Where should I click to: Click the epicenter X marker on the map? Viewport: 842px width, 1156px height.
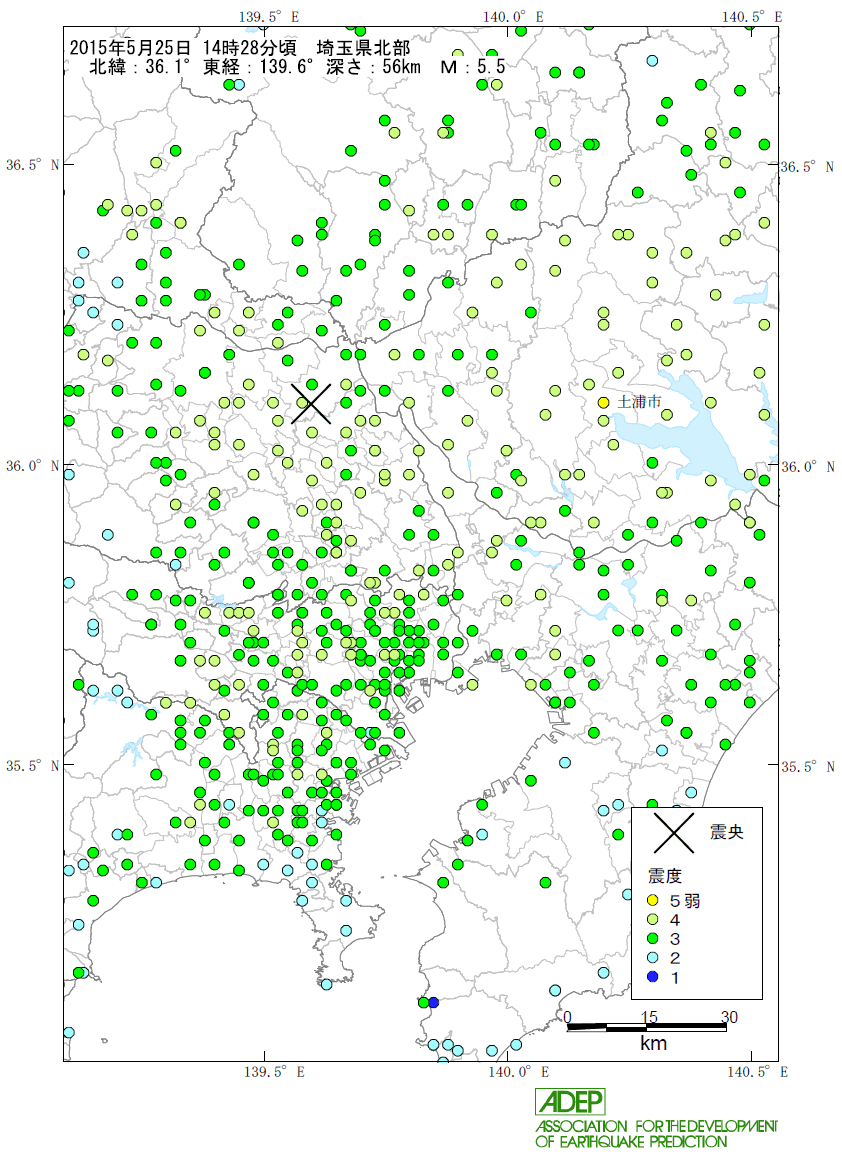pos(311,403)
